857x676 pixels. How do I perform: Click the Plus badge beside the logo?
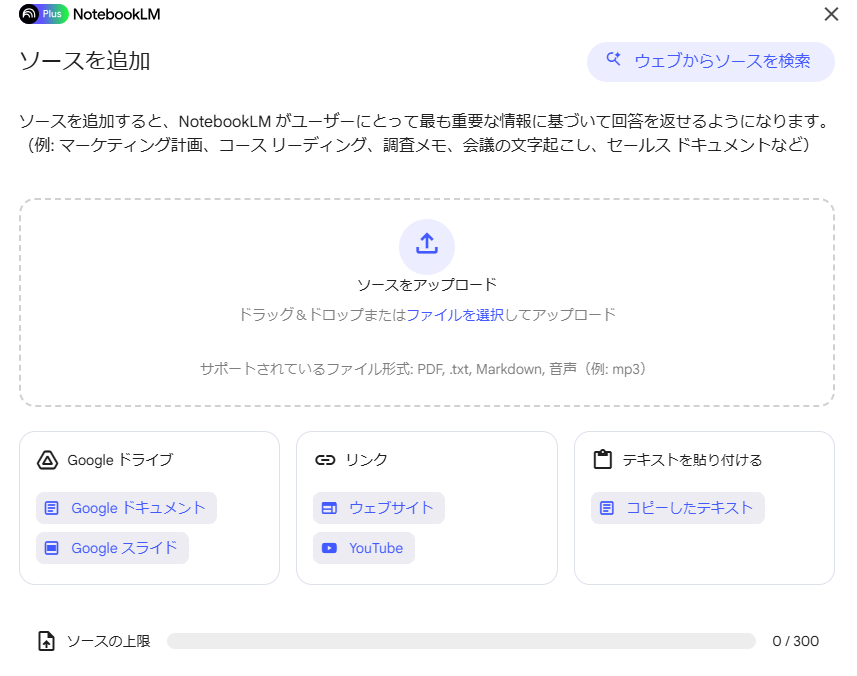click(54, 14)
